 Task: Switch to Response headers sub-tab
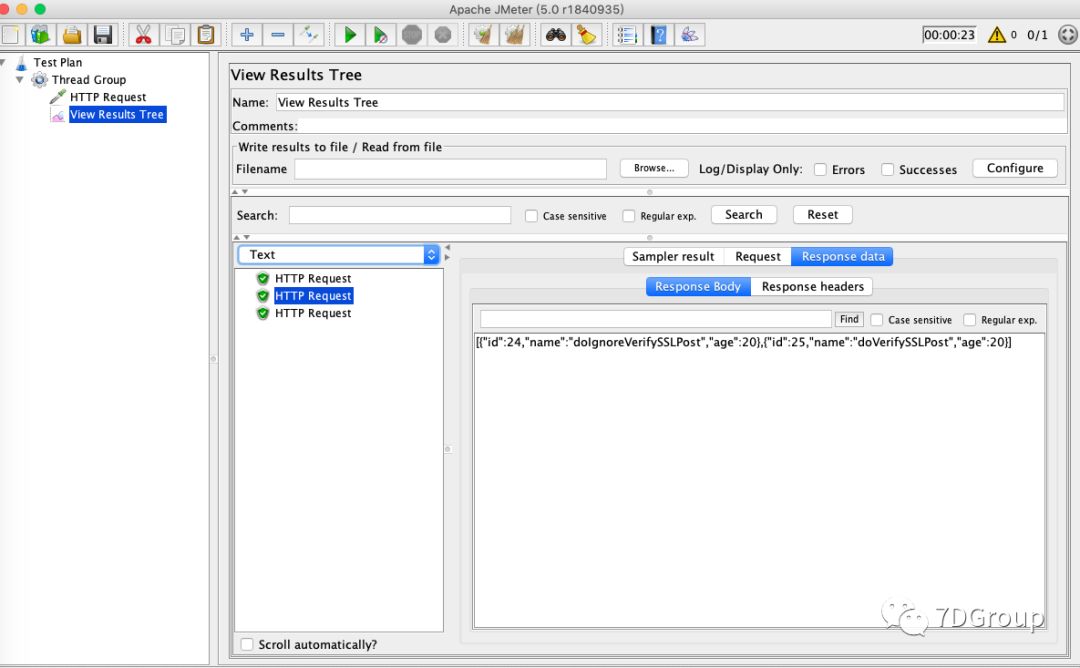coord(812,286)
